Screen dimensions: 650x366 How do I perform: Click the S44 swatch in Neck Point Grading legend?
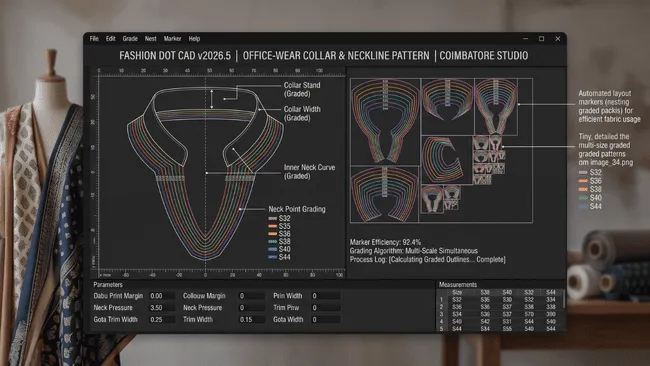272,257
